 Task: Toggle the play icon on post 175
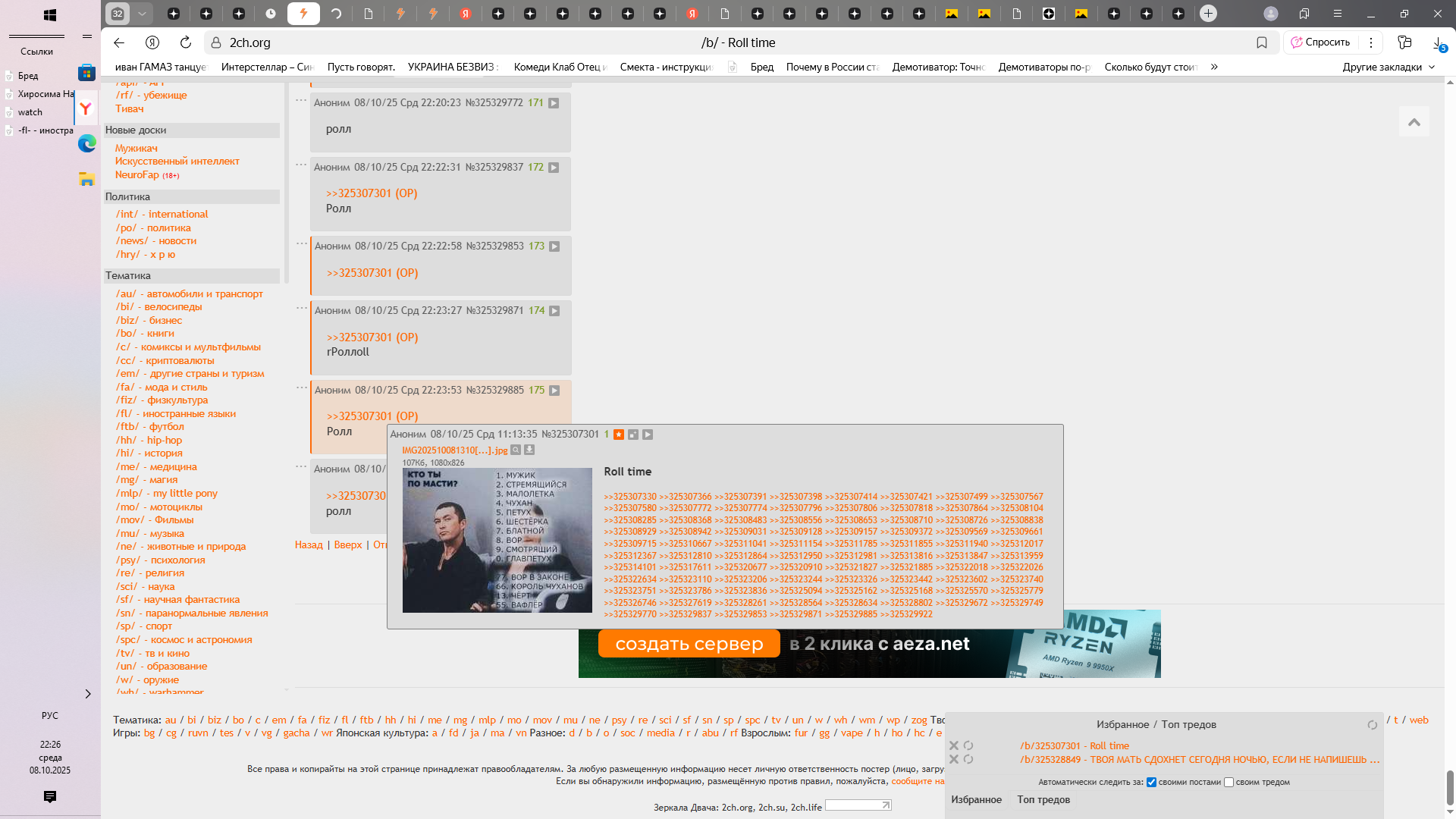tap(554, 391)
